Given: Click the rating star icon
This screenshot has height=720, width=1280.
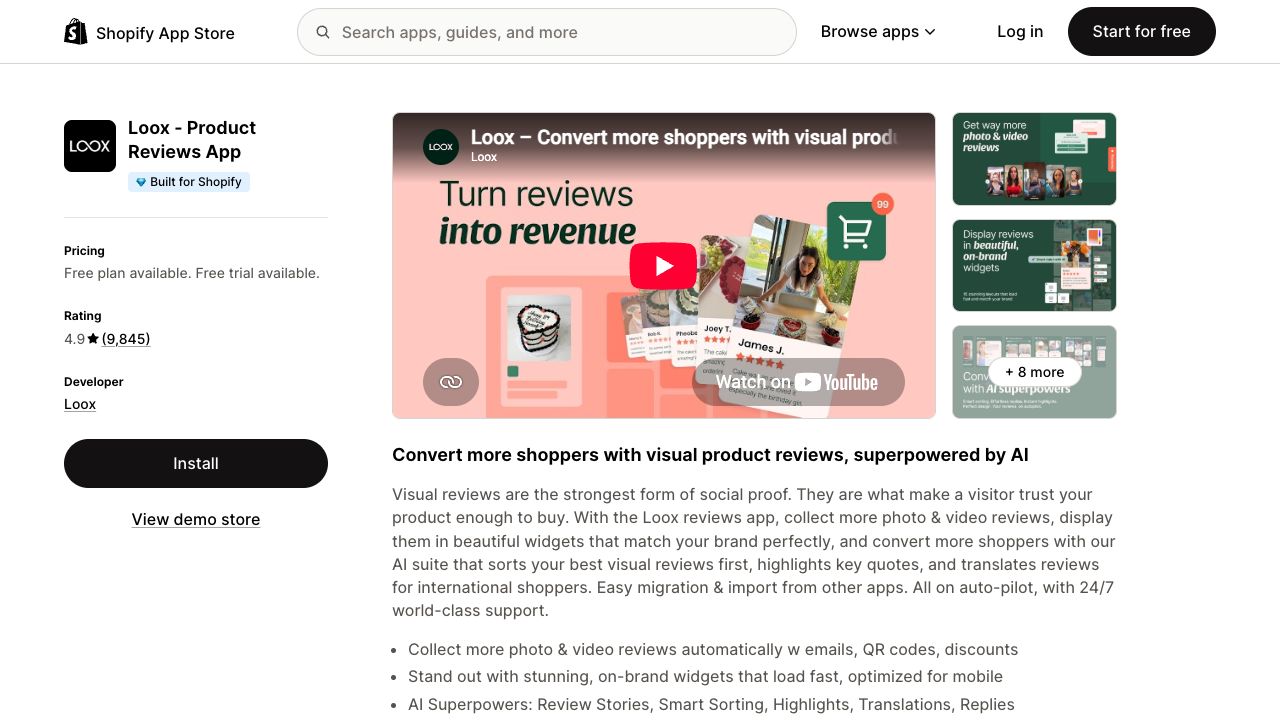Looking at the screenshot, I should click(93, 339).
